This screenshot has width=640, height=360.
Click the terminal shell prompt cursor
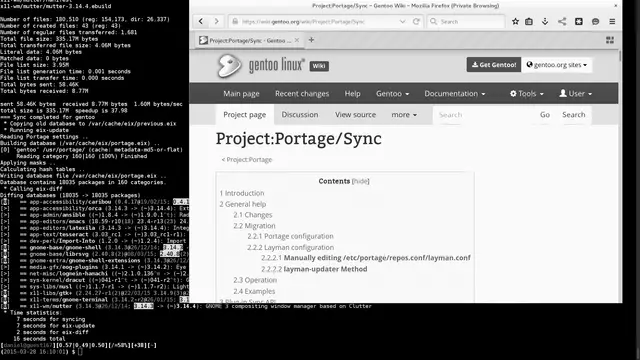pos(80,352)
